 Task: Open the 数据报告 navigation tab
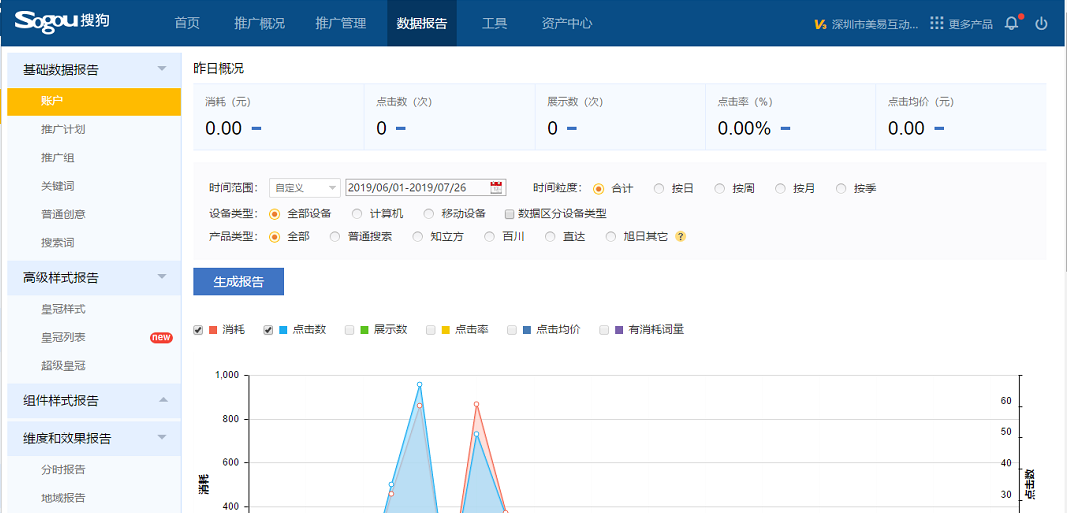coord(422,23)
